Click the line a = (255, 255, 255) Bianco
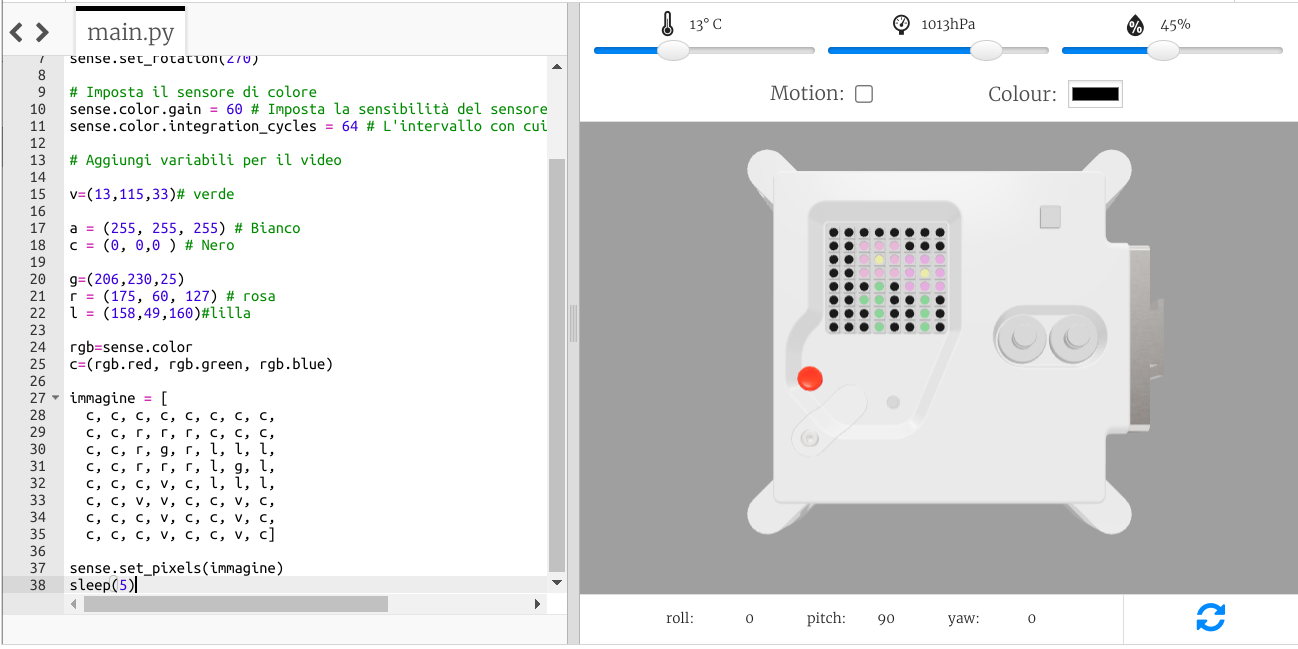This screenshot has width=1298, height=649. pyautogui.click(x=185, y=228)
